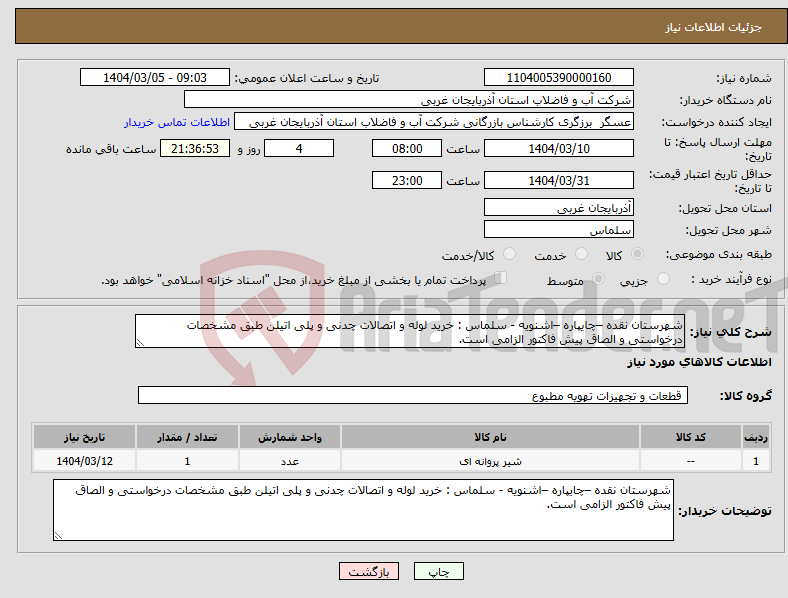Click the remaining time 21:36:53 field
The width and height of the screenshot is (788, 598).
click(x=195, y=149)
